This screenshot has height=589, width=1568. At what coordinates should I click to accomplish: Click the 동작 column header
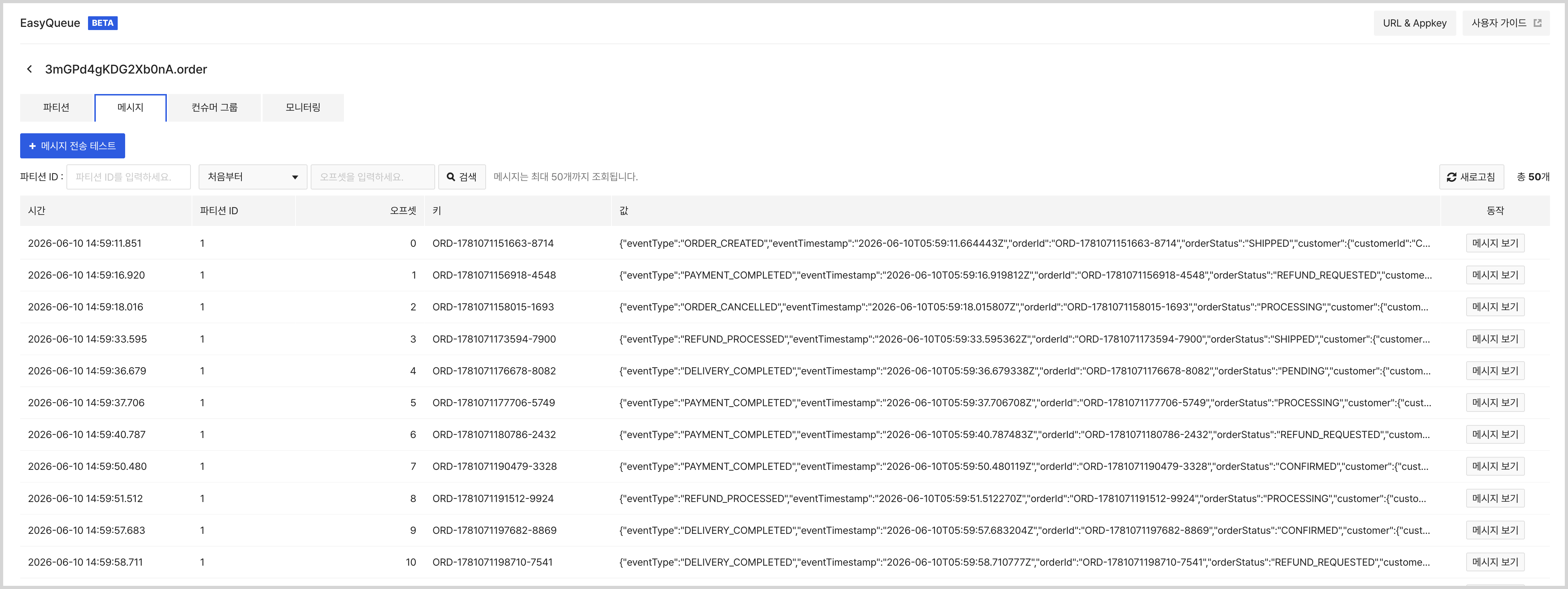pyautogui.click(x=1495, y=211)
